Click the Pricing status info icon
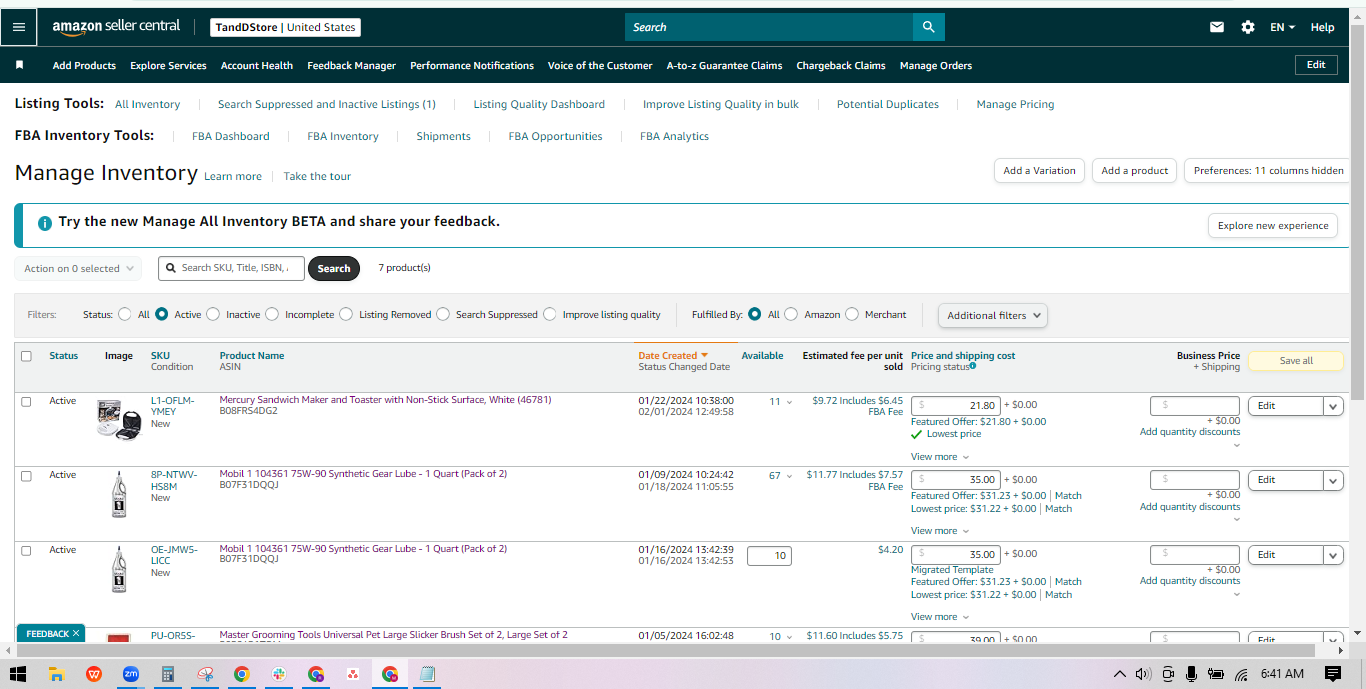The image size is (1366, 689). pos(973,366)
